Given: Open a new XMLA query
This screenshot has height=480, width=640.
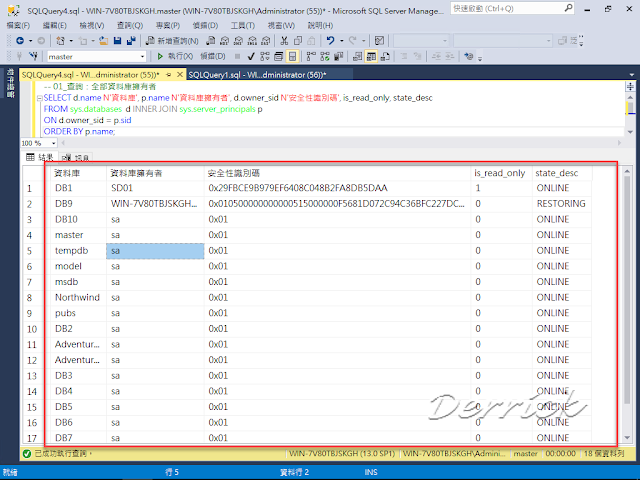Looking at the screenshot, I should [x=252, y=40].
